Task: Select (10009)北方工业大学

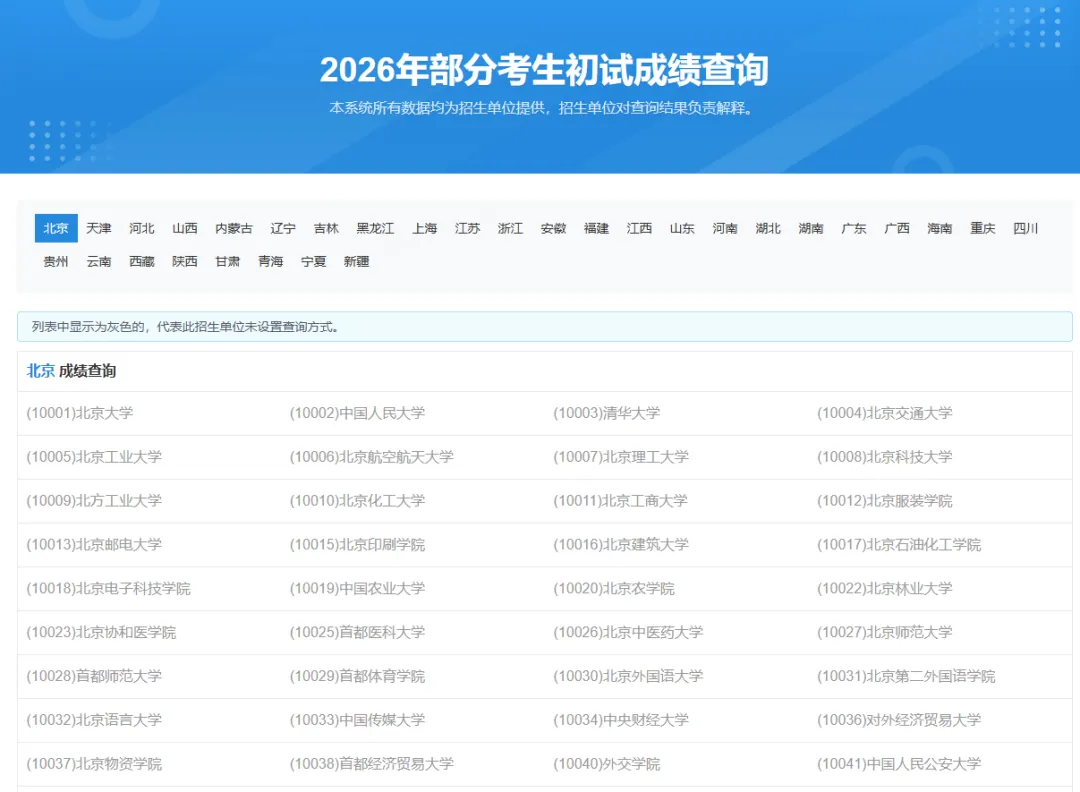Action: (94, 501)
